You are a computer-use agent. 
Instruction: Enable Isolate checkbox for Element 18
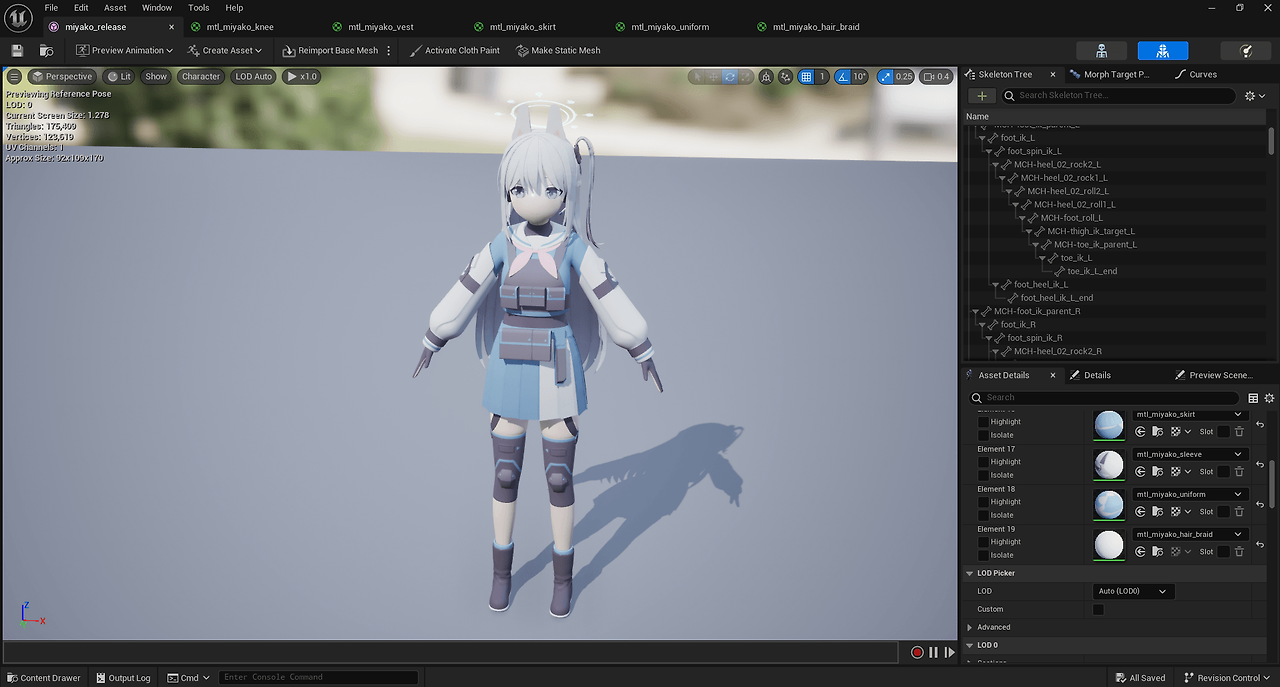coord(983,515)
